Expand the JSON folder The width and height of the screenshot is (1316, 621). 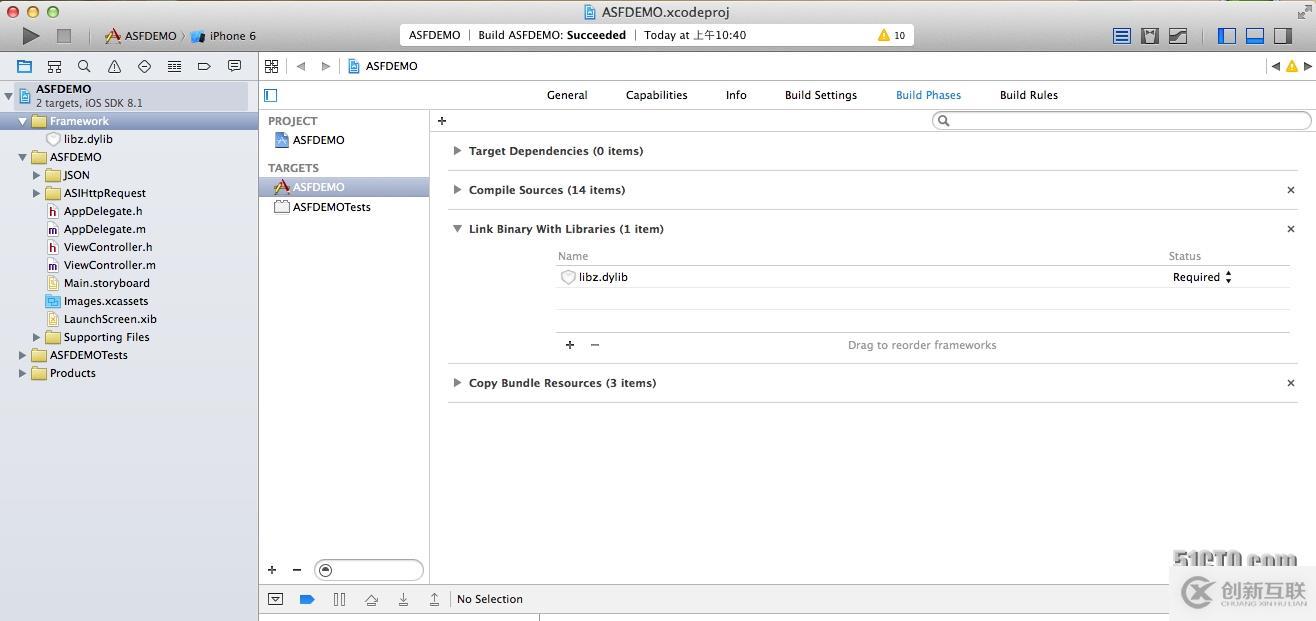[x=36, y=175]
